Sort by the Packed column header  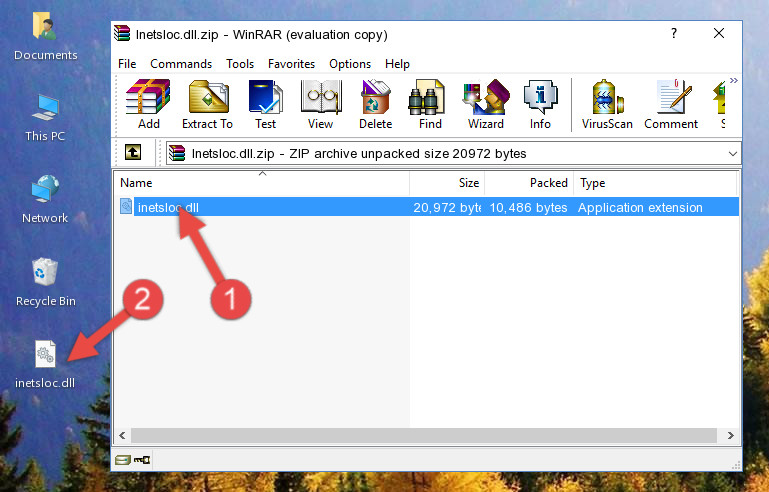click(x=529, y=183)
